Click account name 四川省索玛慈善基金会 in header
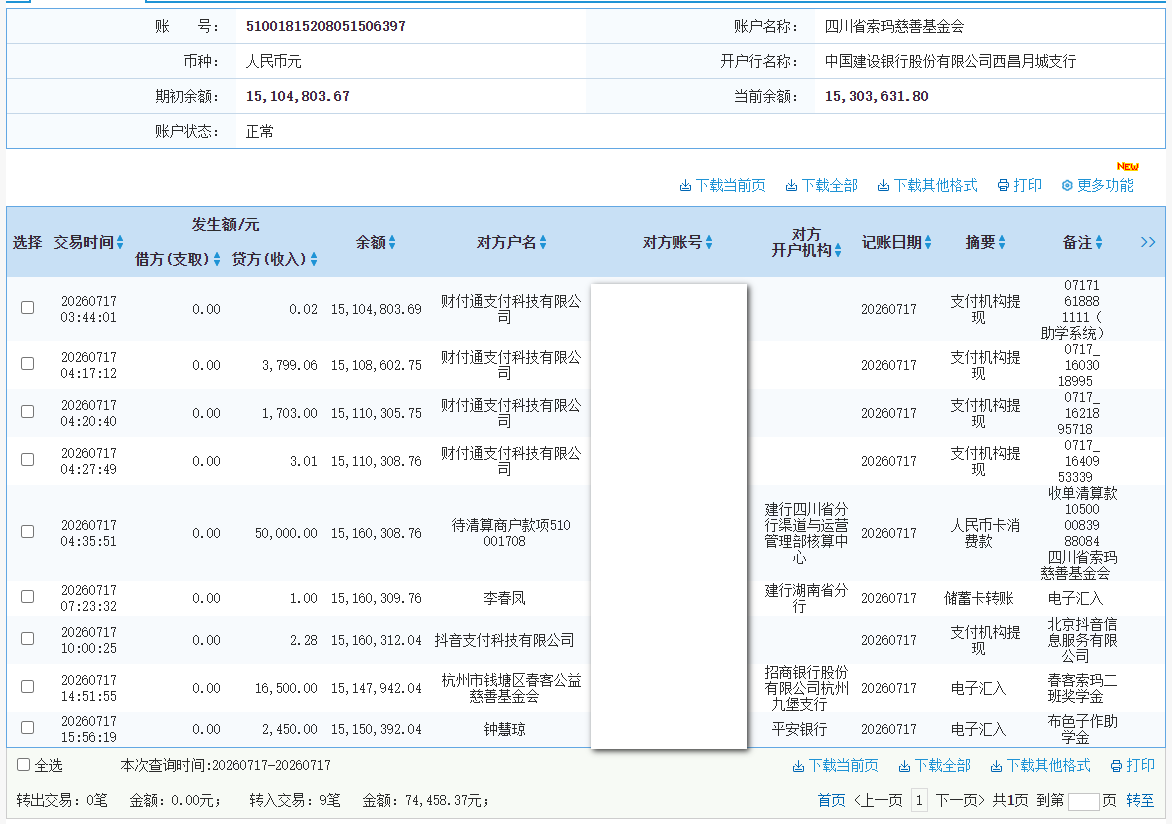1172x824 pixels. [x=894, y=26]
